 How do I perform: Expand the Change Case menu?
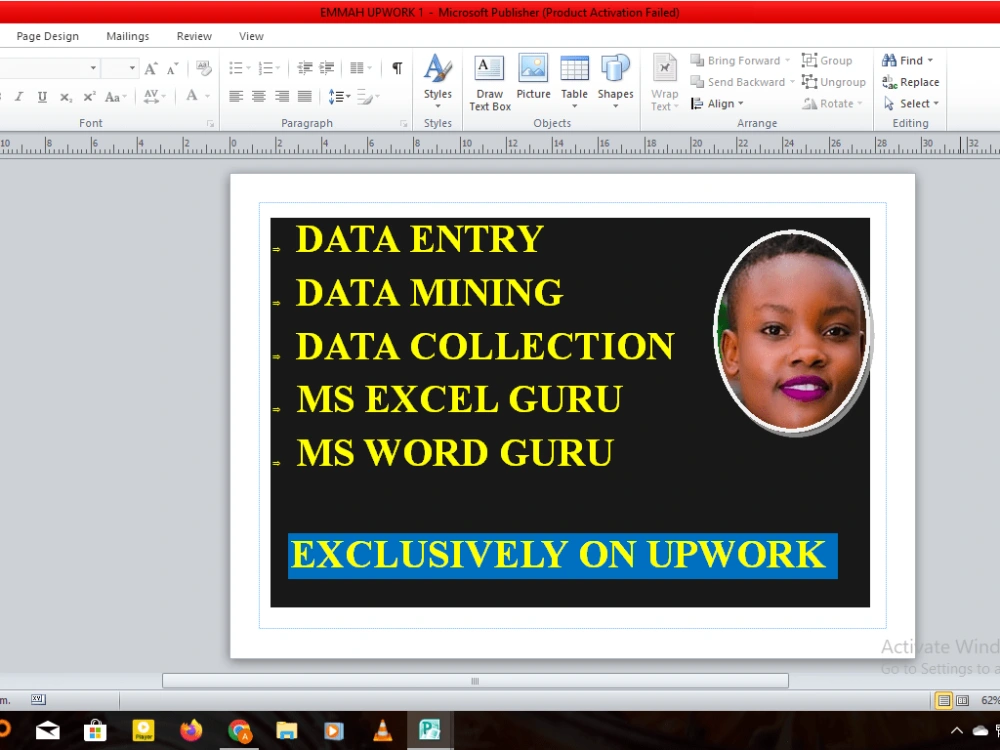116,97
